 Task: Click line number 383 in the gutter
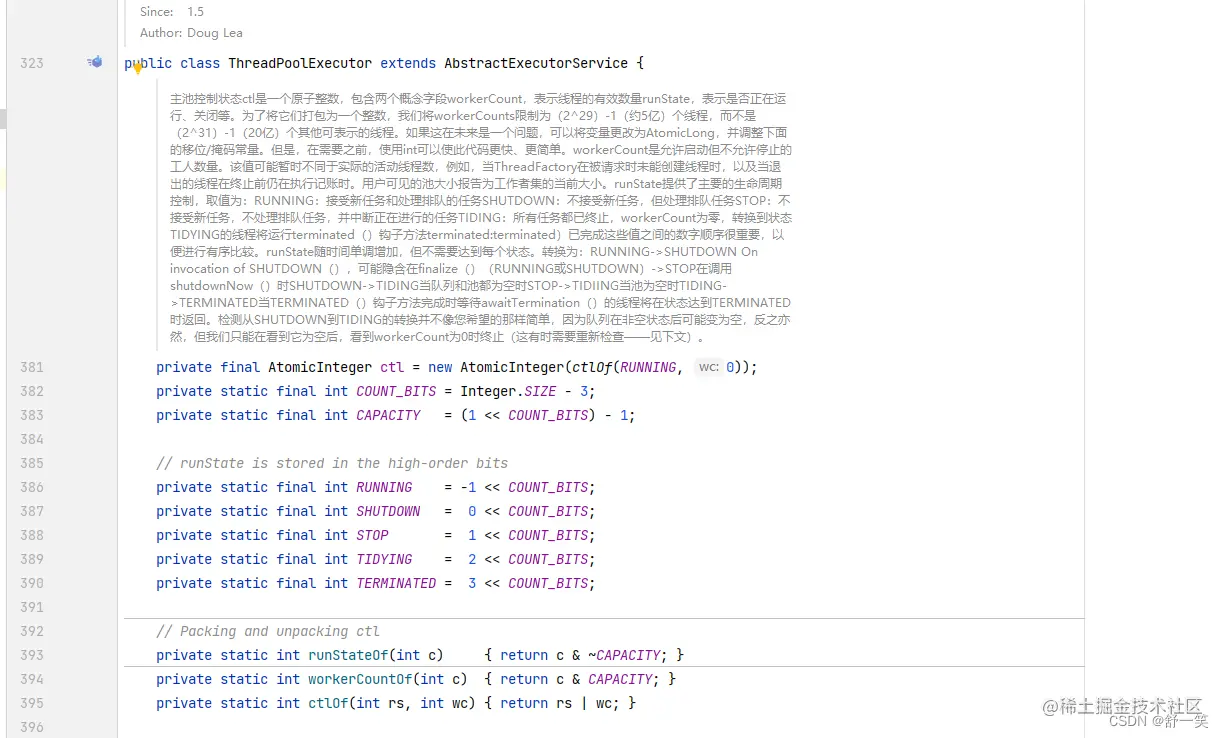coord(32,415)
